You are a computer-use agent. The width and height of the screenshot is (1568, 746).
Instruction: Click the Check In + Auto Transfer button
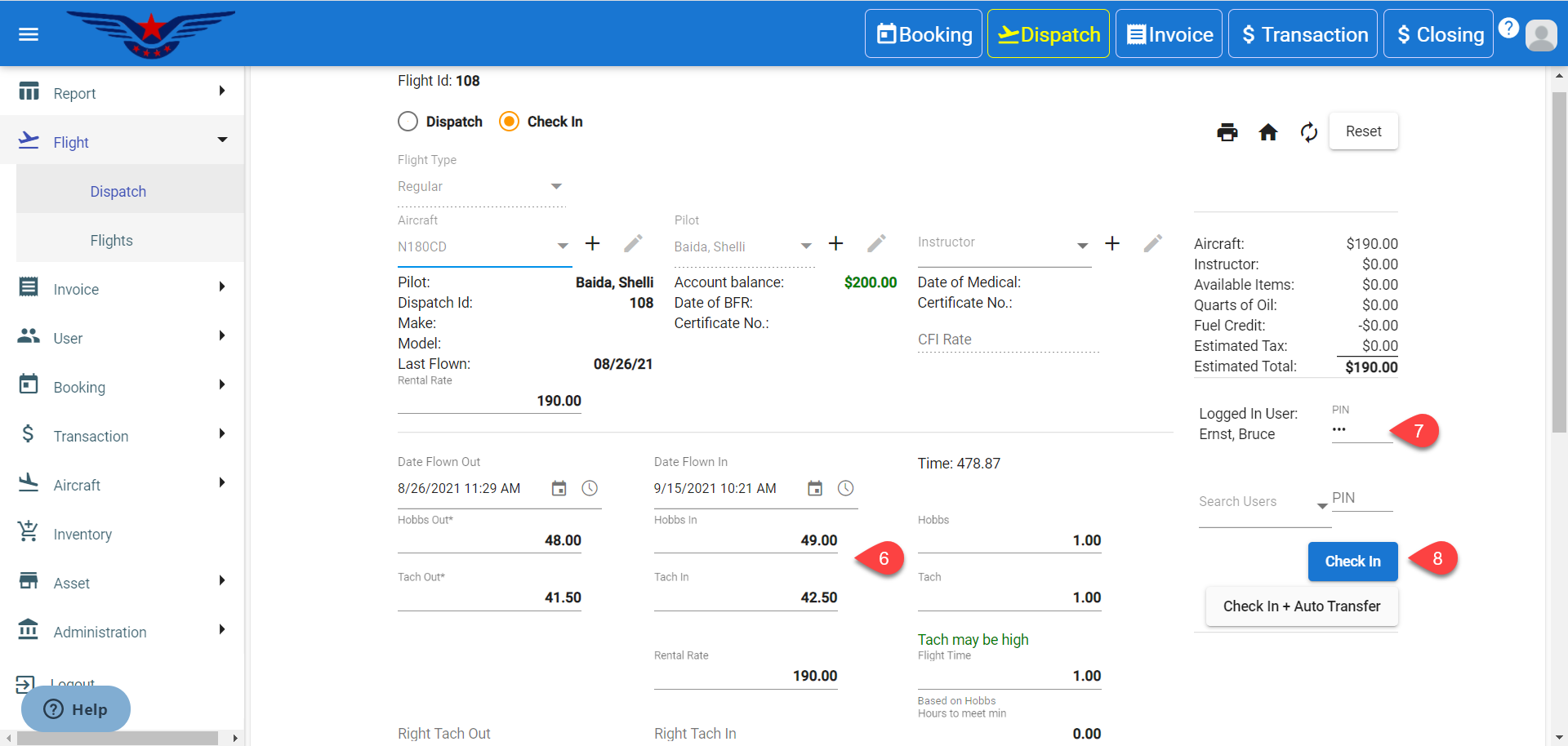[x=1302, y=606]
